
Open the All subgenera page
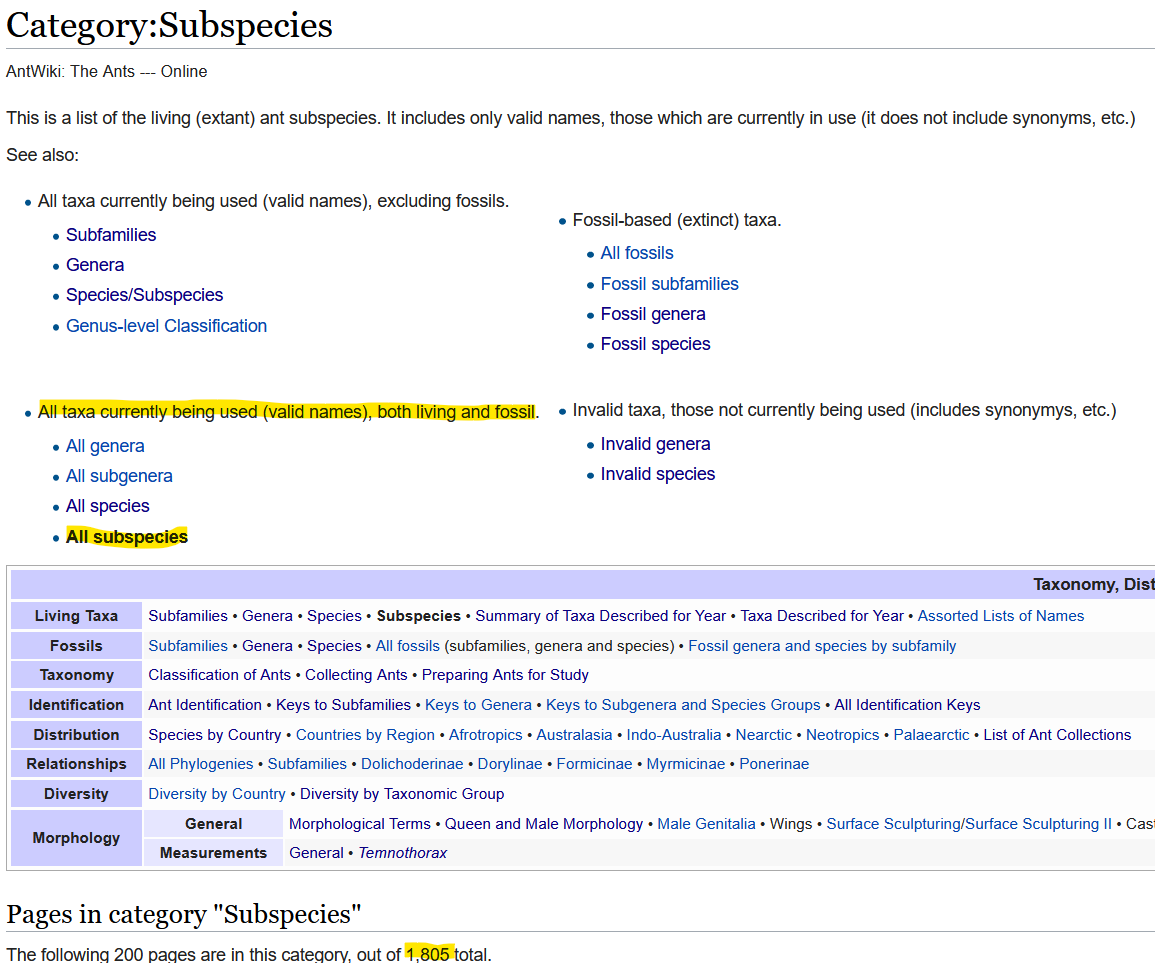tap(119, 476)
